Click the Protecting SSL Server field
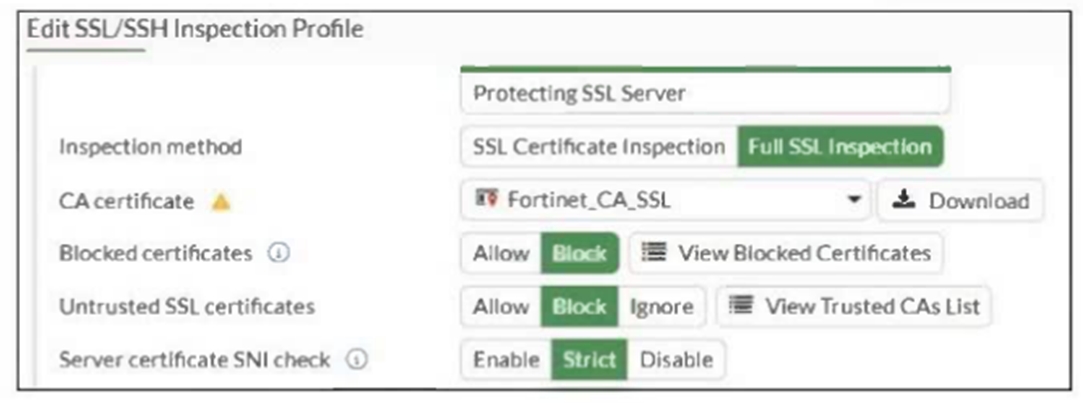Screen dimensions: 1083x403 704,94
